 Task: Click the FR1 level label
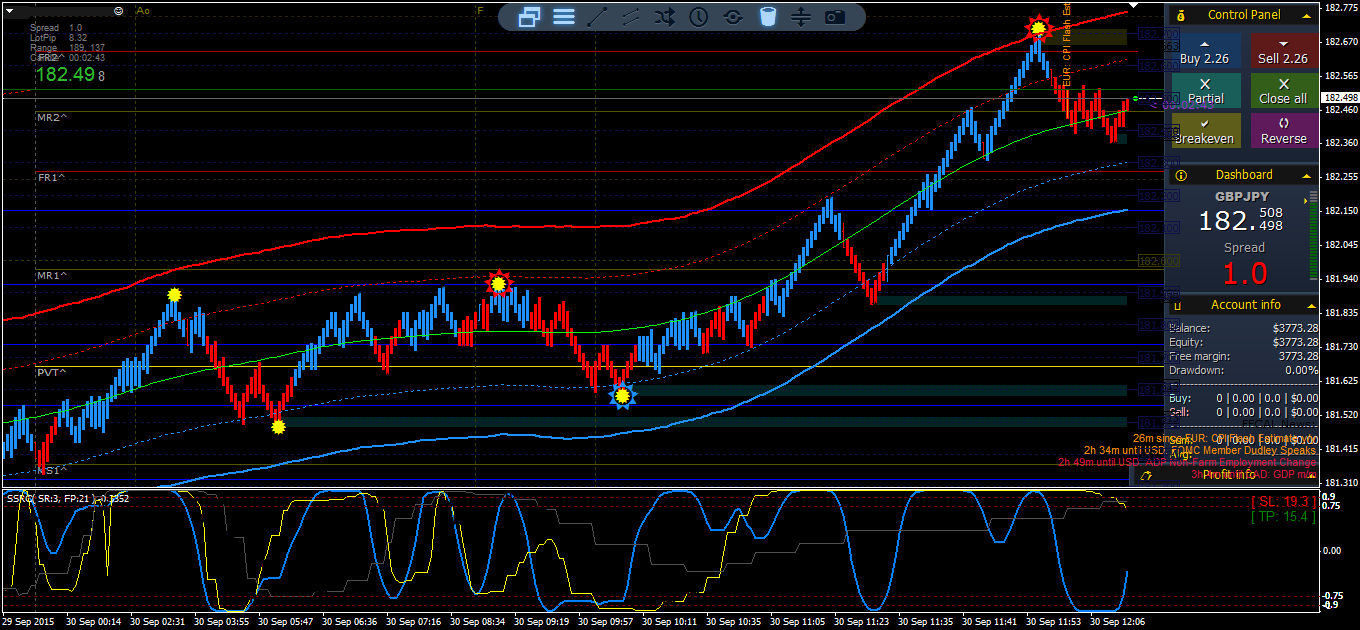click(x=52, y=177)
